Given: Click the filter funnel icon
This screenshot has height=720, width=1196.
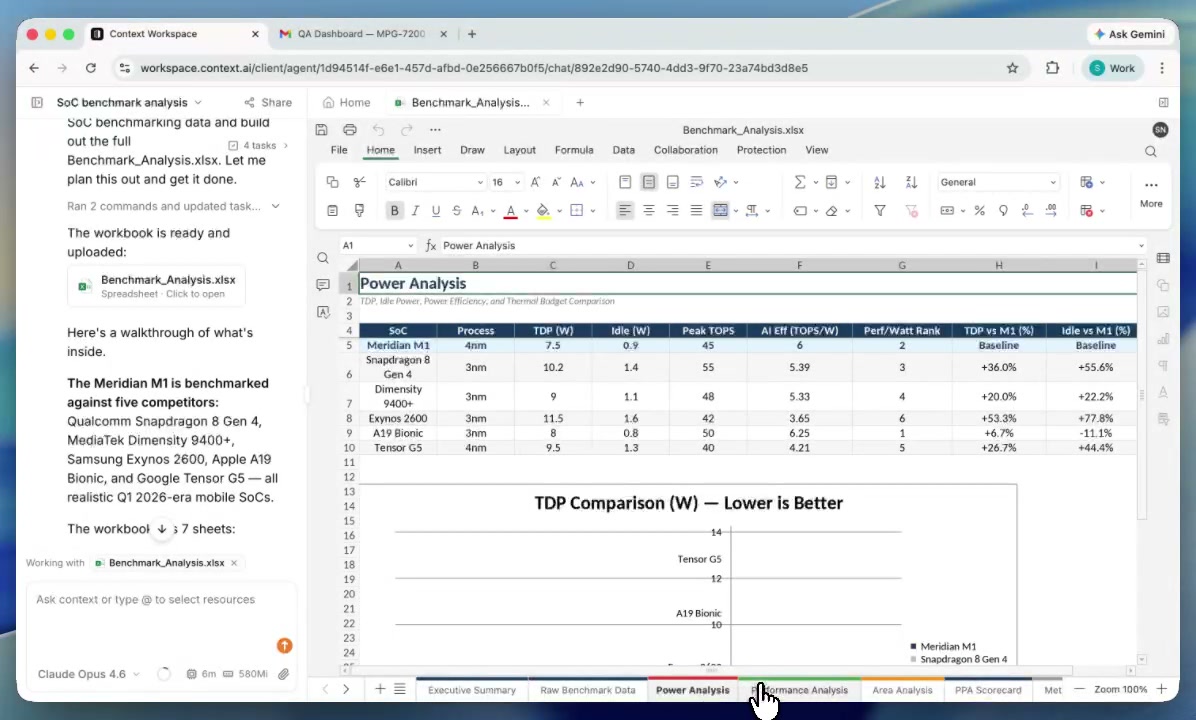Looking at the screenshot, I should click(879, 211).
